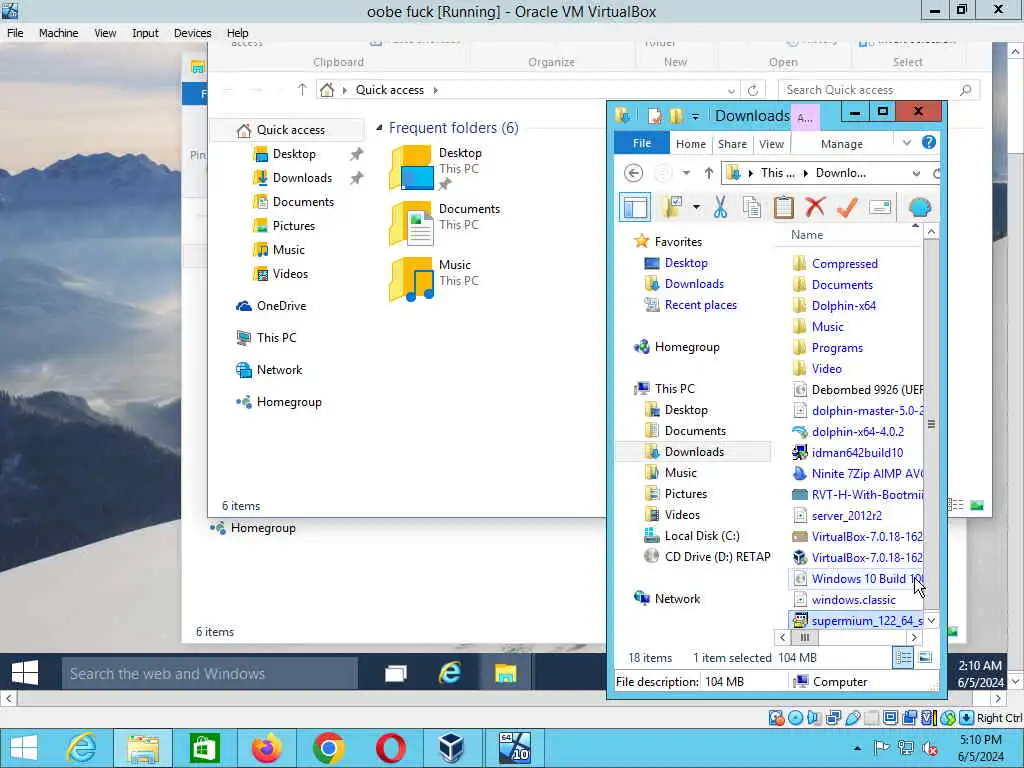Click the VirtualBox icon on host taskbar
Image resolution: width=1024 pixels, height=768 pixels.
(451, 748)
